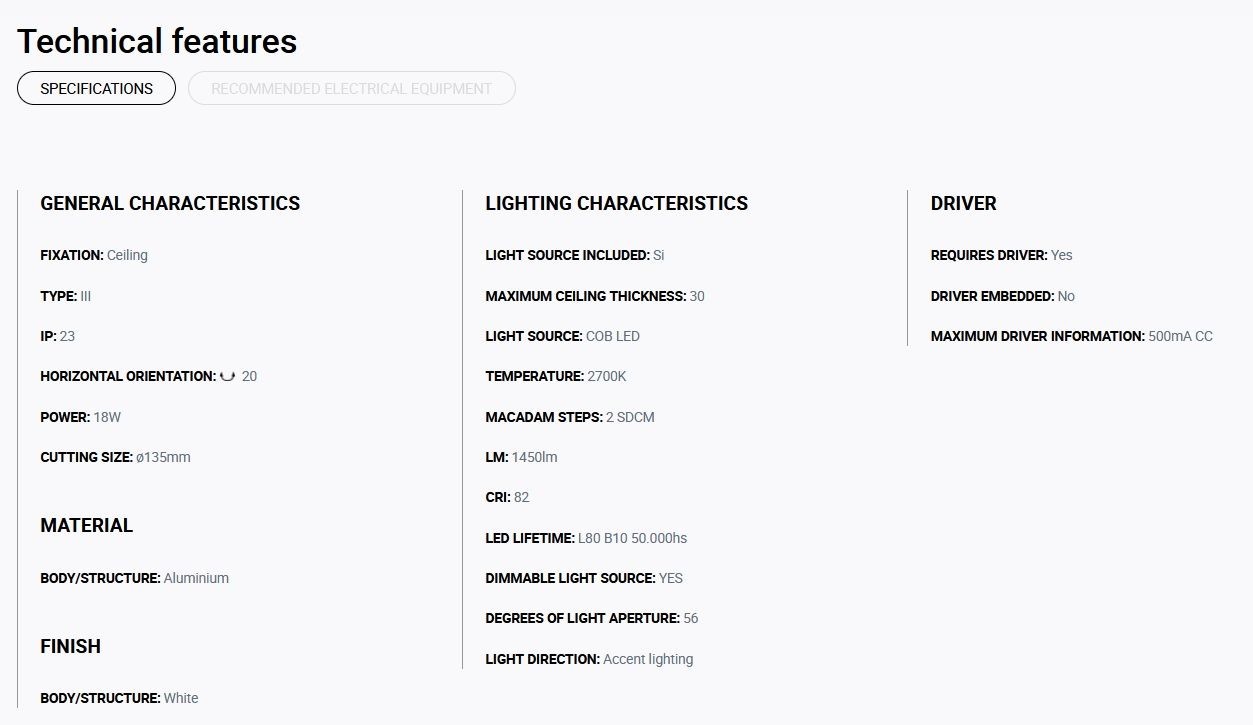1253x725 pixels.
Task: Click Maximum ceiling thickness: 30 row
Action: click(595, 296)
